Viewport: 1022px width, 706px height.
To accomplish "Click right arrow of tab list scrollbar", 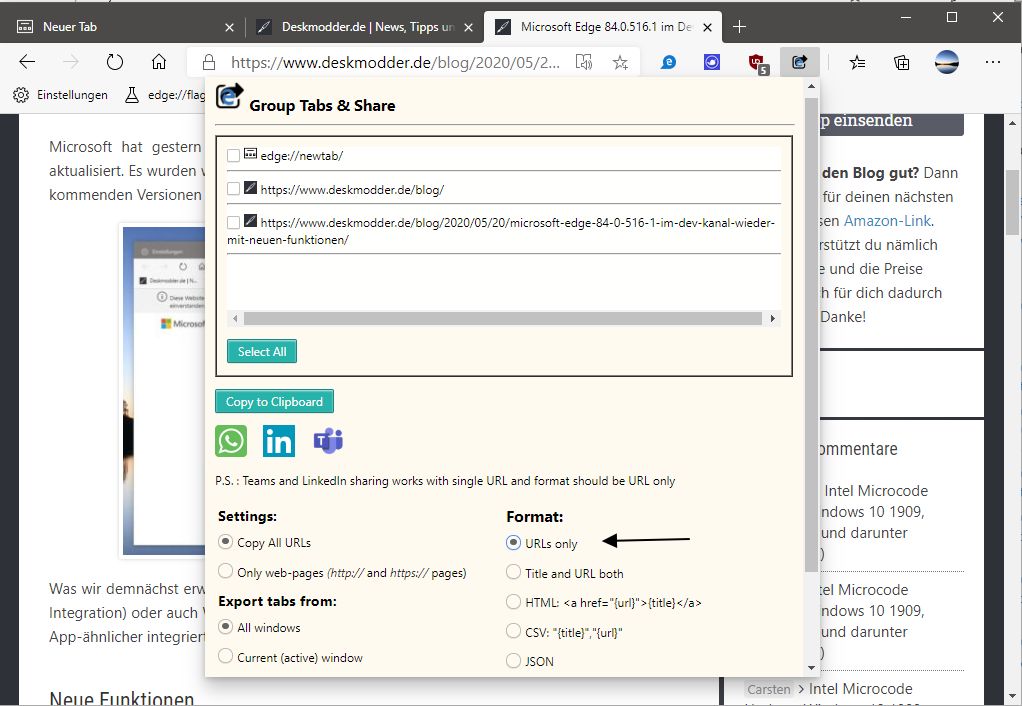I will pos(773,318).
